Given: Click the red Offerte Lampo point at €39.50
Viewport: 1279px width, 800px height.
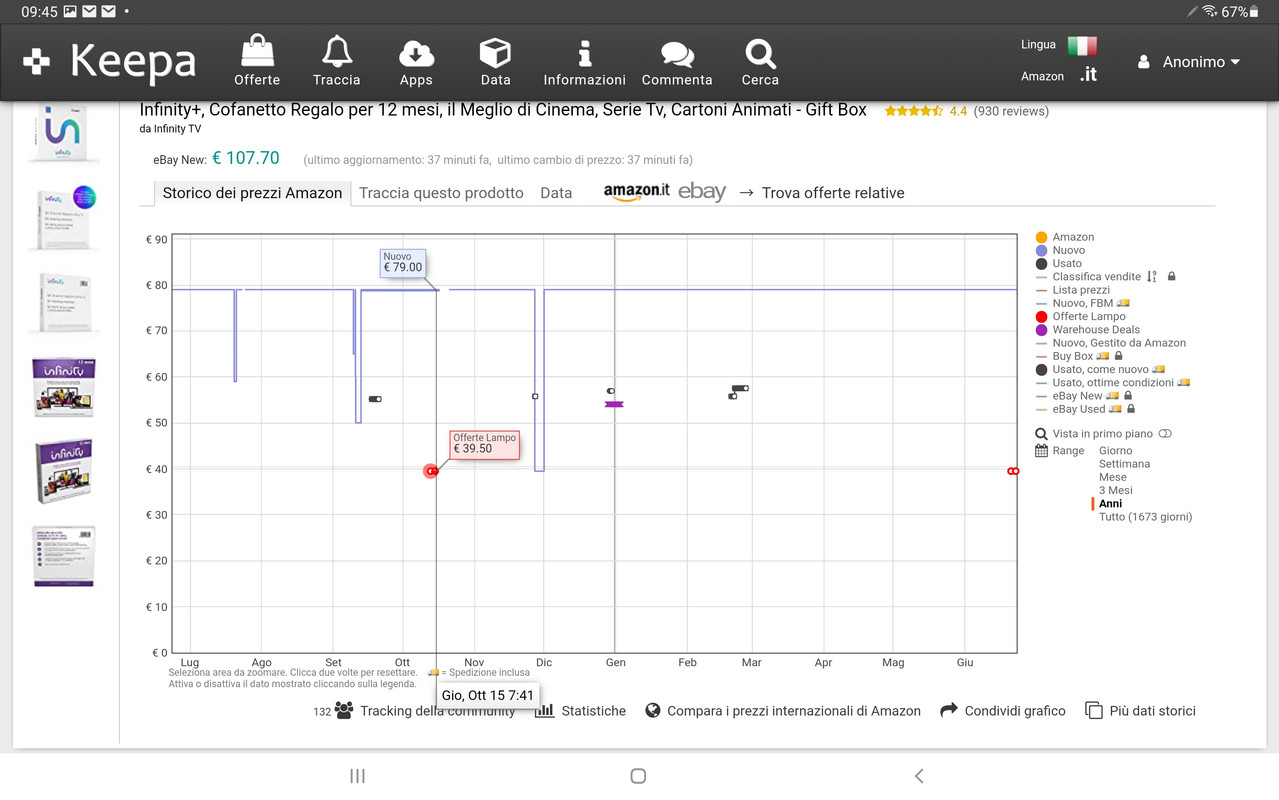Looking at the screenshot, I should (431, 471).
